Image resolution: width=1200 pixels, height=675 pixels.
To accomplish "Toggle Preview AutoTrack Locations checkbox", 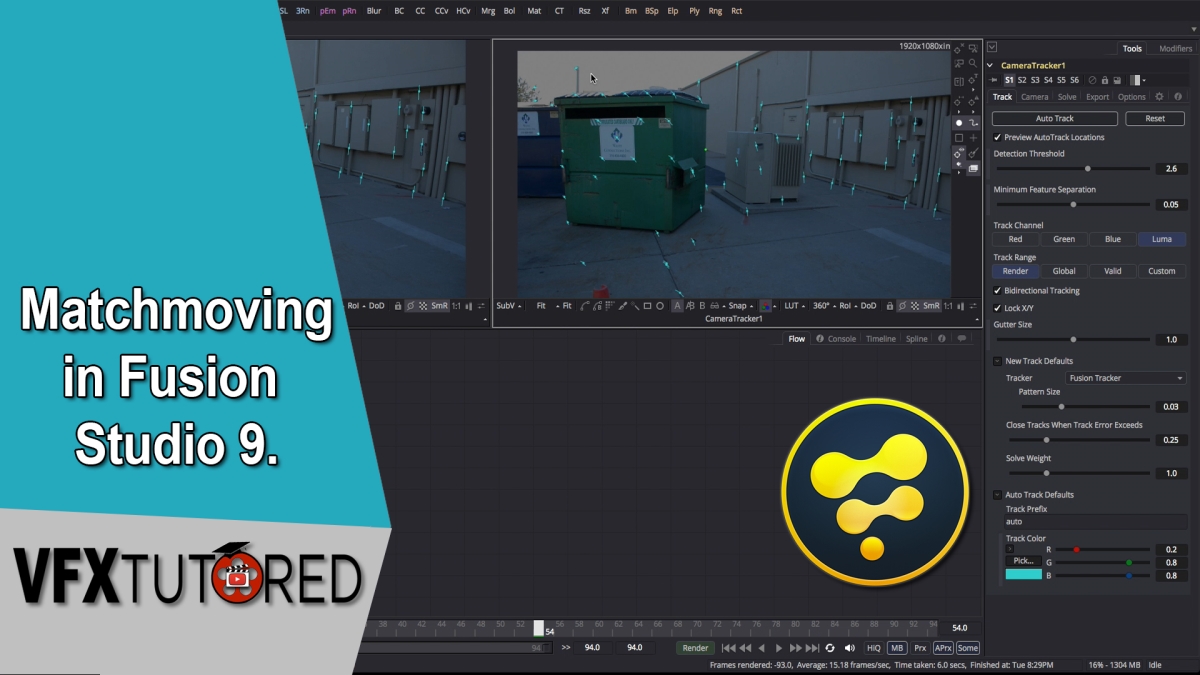I will pos(997,137).
